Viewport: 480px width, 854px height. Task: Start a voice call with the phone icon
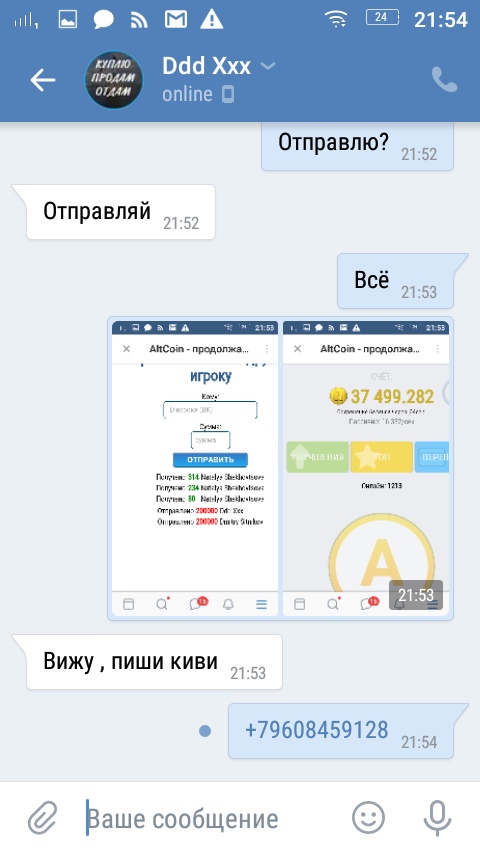[445, 80]
